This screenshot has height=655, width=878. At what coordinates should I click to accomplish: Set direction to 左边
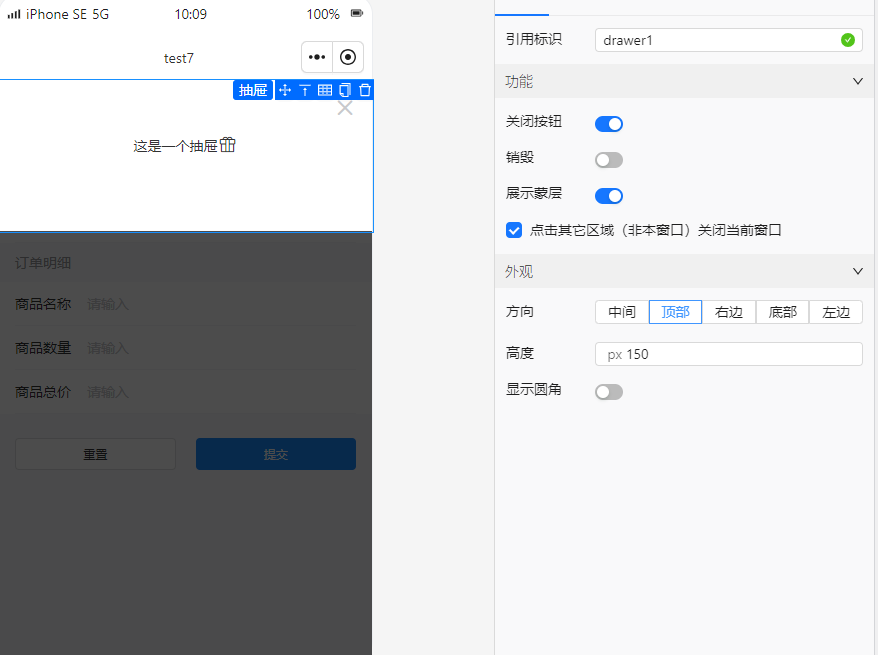[835, 312]
